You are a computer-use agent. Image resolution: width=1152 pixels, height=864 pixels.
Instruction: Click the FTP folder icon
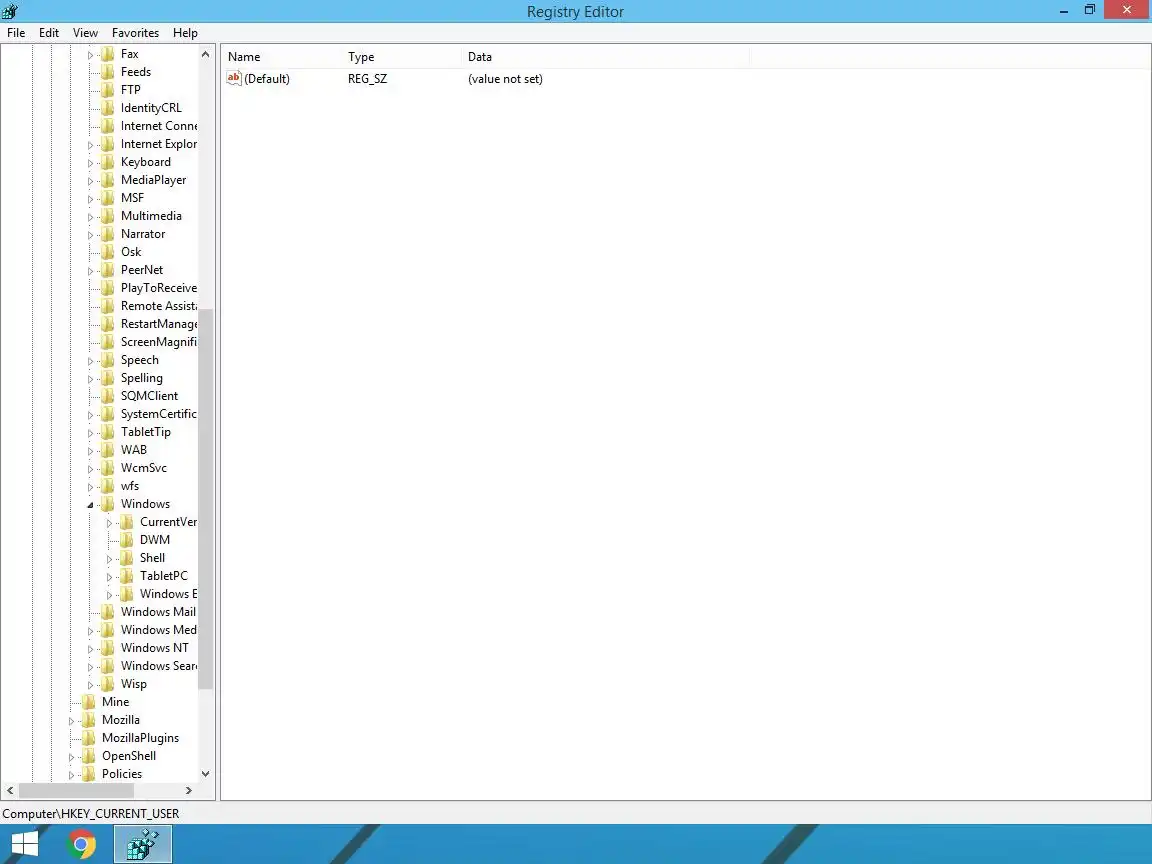[108, 90]
